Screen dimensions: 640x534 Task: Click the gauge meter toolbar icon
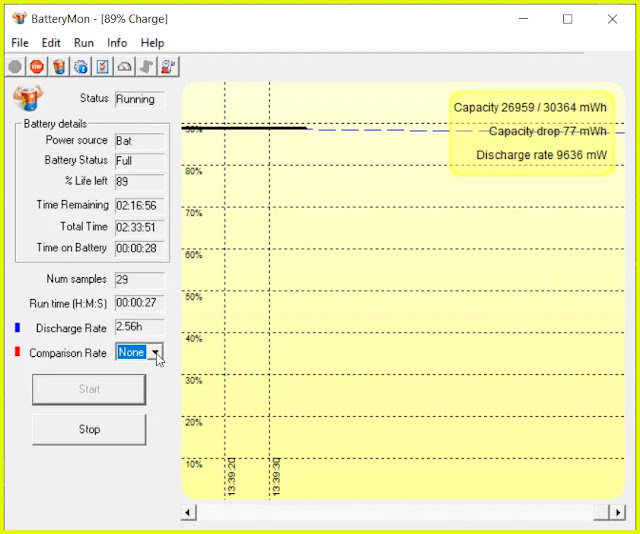click(124, 67)
